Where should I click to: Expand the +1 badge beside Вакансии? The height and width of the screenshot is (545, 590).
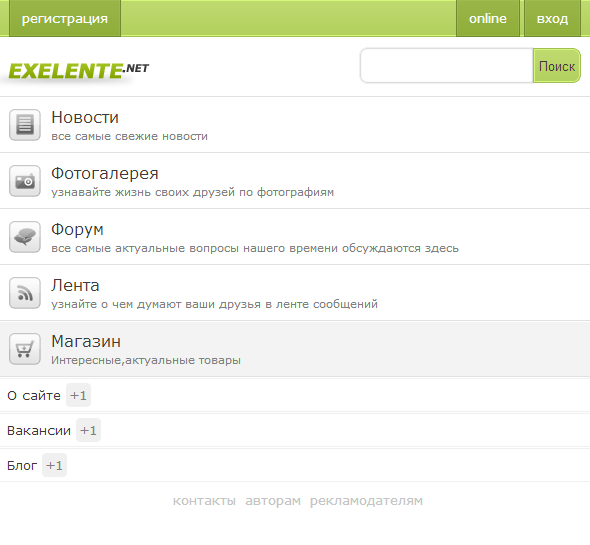[88, 430]
